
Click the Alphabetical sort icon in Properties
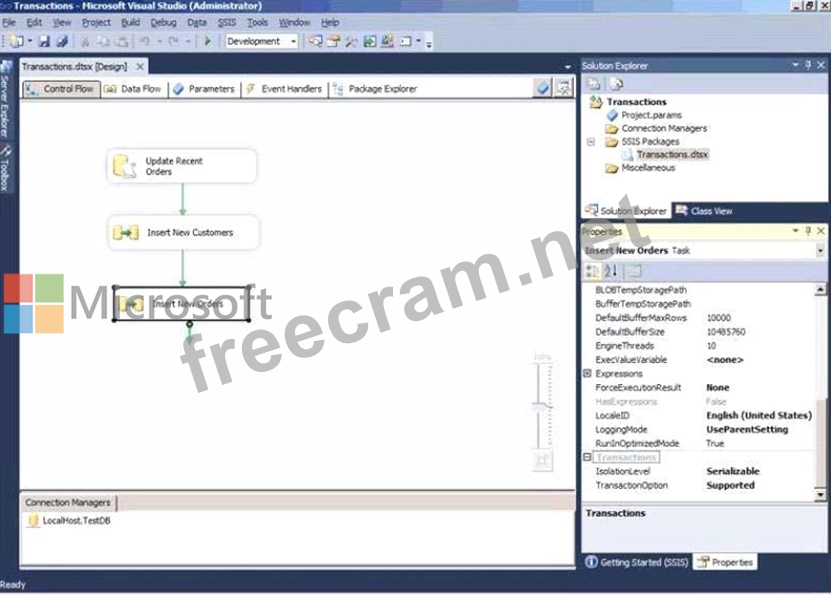(611, 271)
